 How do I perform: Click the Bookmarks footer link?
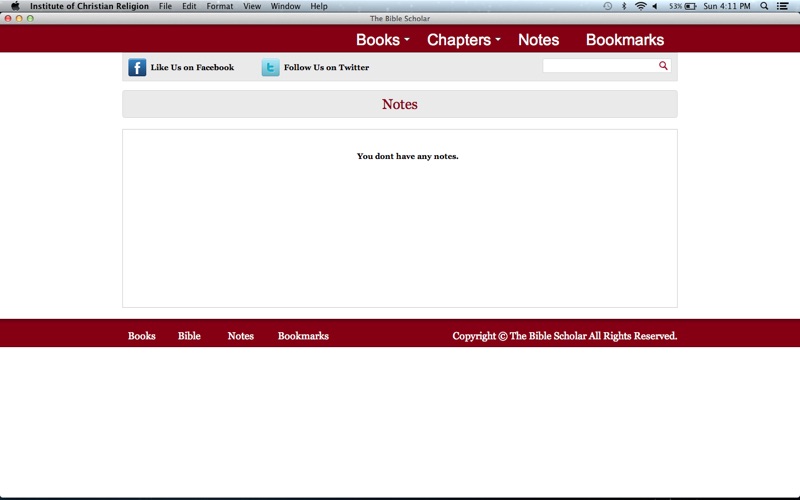303,336
